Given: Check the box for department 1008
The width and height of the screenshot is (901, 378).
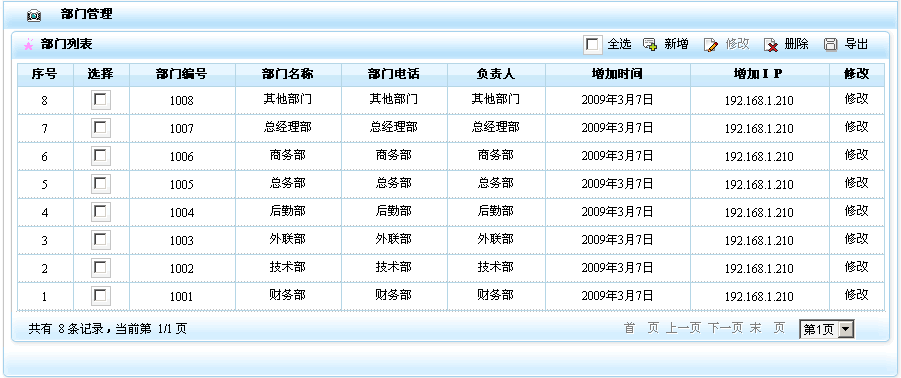Looking at the screenshot, I should (x=101, y=100).
